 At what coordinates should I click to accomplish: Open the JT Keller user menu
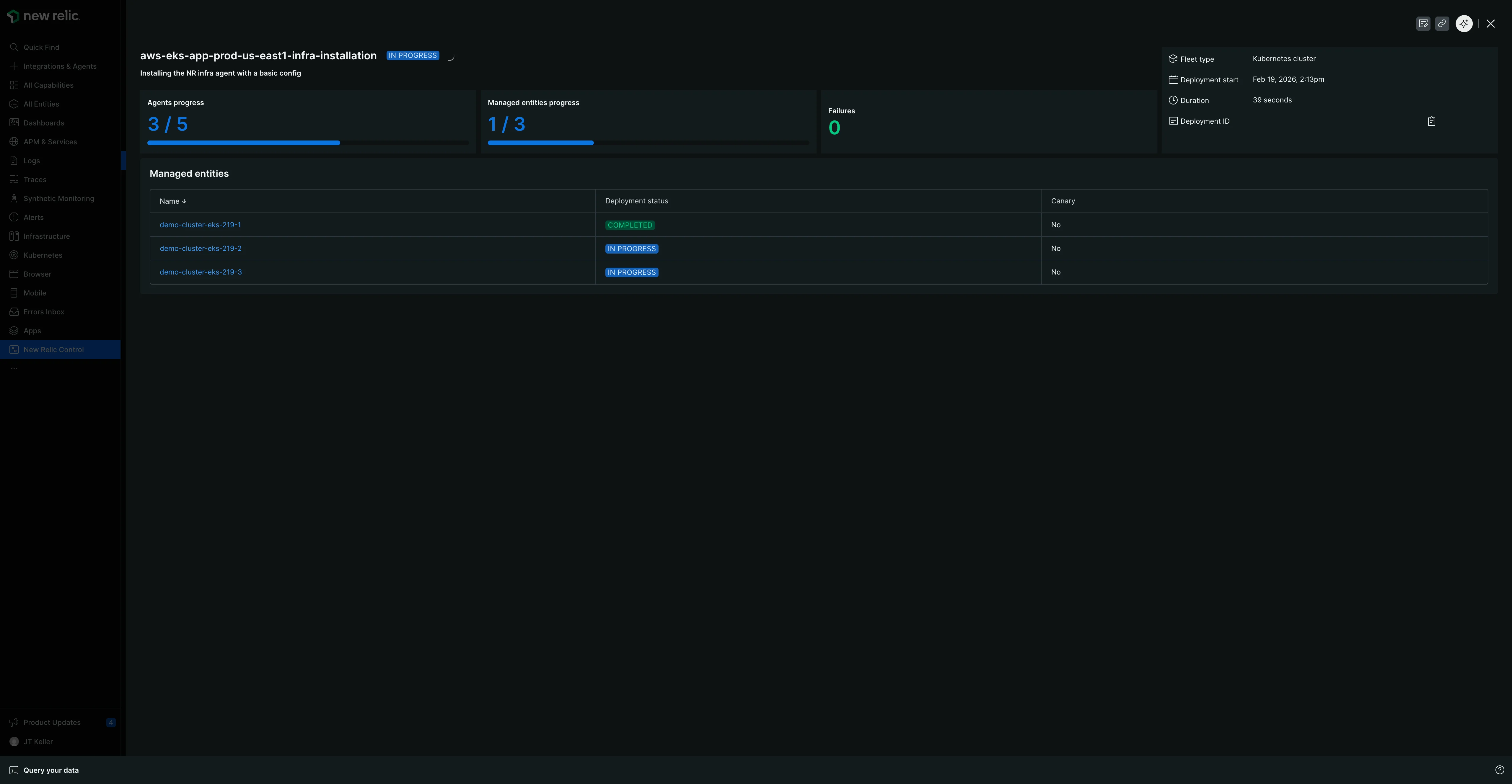(38, 742)
